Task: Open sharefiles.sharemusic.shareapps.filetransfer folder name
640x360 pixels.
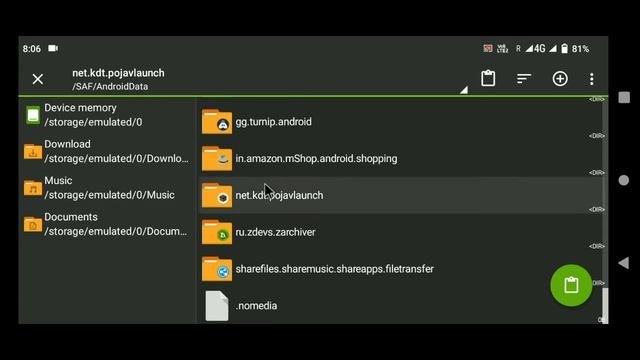Action: coord(335,269)
